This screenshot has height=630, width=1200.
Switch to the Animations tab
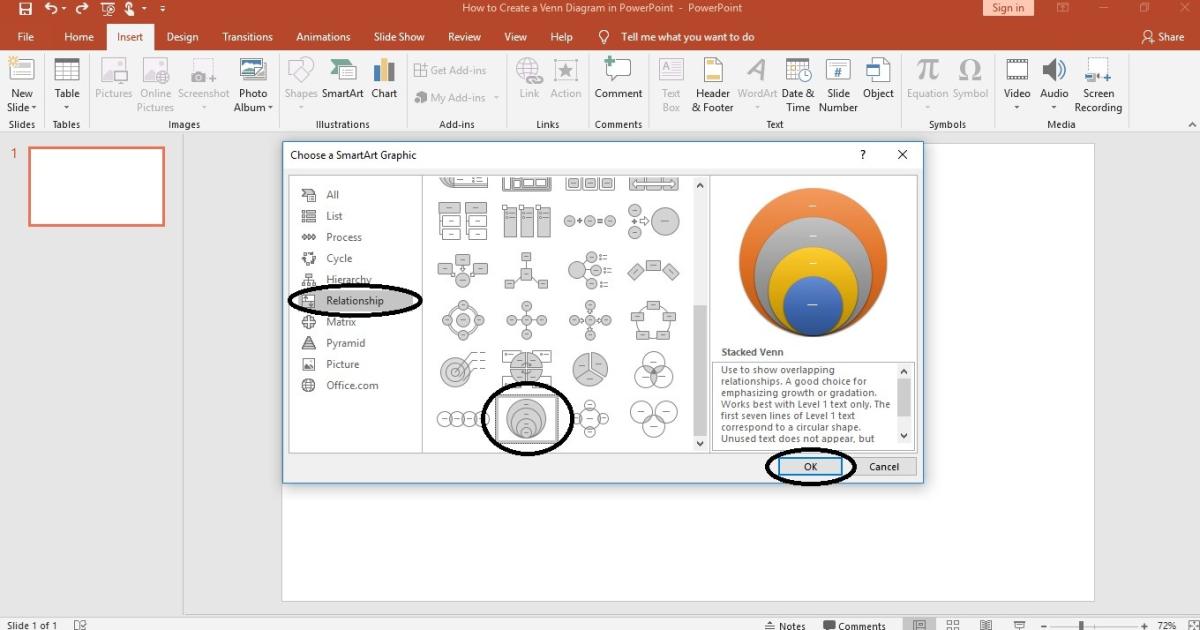(x=322, y=36)
